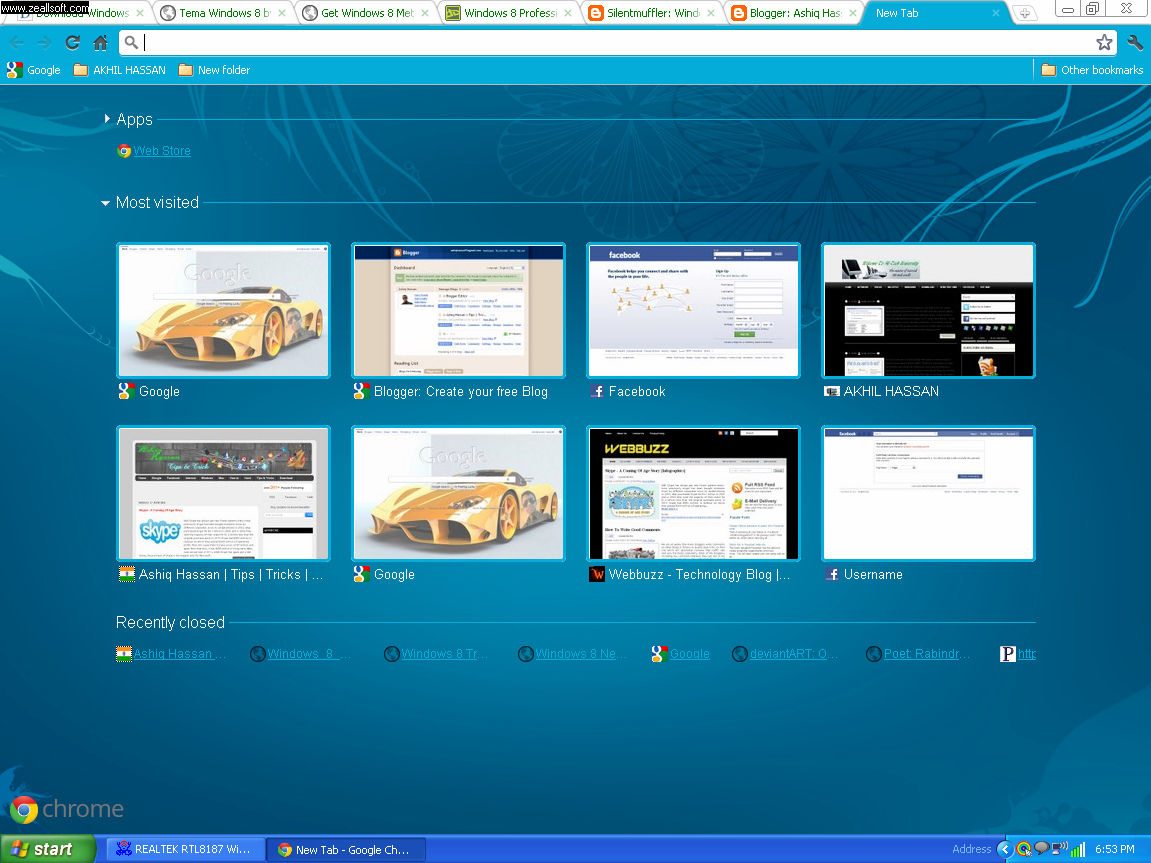The image size is (1151, 863).
Task: Click the Facebook favicon under the Facebook thumbnail
Action: (x=597, y=391)
